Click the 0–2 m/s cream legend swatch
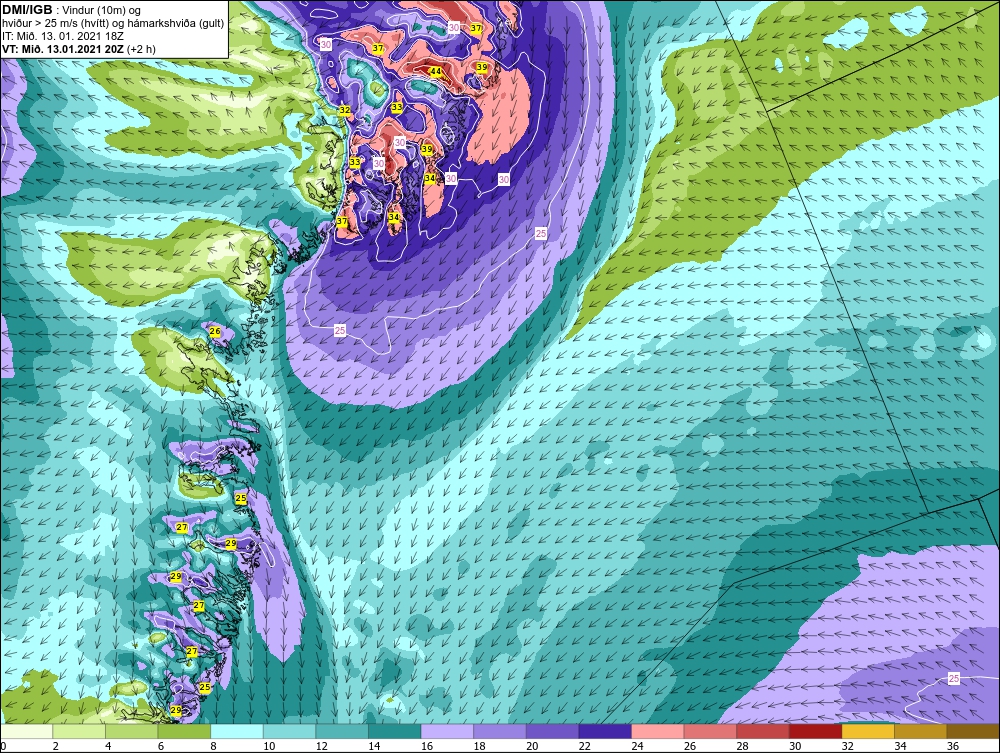Viewport: 1000px width, 753px height. [27, 731]
